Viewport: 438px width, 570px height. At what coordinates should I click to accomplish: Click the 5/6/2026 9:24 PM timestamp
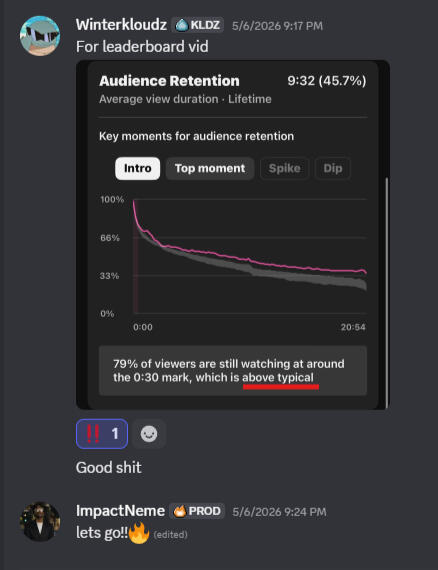pyautogui.click(x=279, y=512)
